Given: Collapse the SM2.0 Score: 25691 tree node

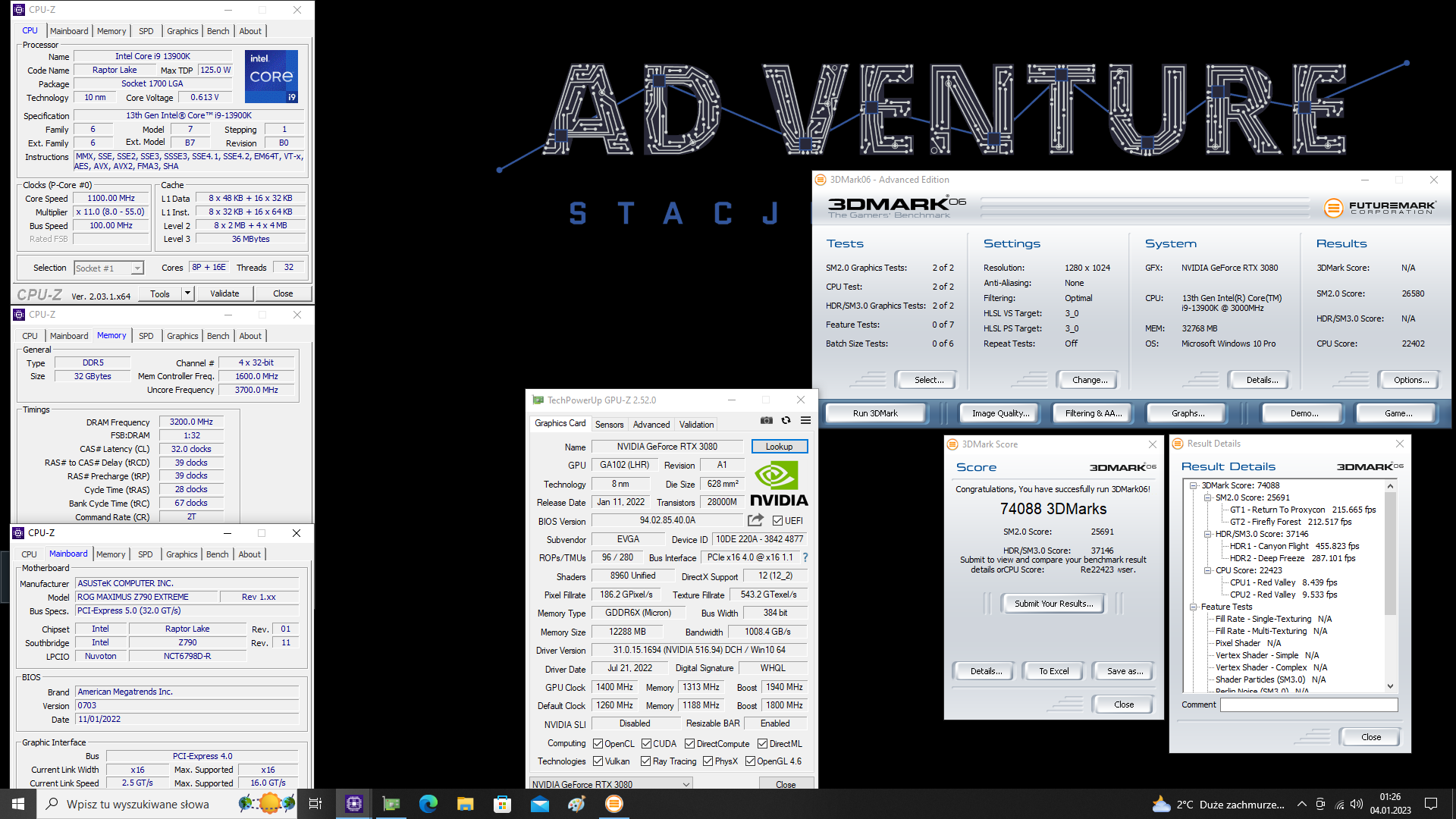Looking at the screenshot, I should click(x=1207, y=497).
